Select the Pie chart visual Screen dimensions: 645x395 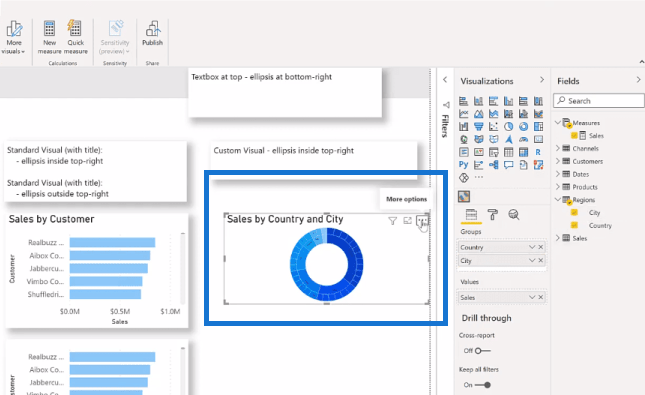pyautogui.click(x=508, y=126)
